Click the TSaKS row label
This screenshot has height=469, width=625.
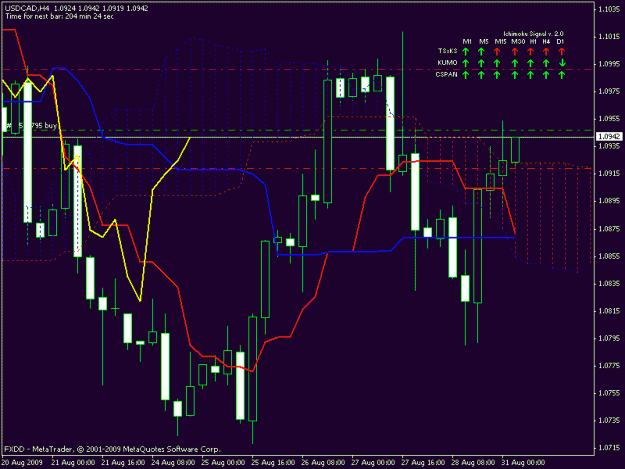pos(447,51)
